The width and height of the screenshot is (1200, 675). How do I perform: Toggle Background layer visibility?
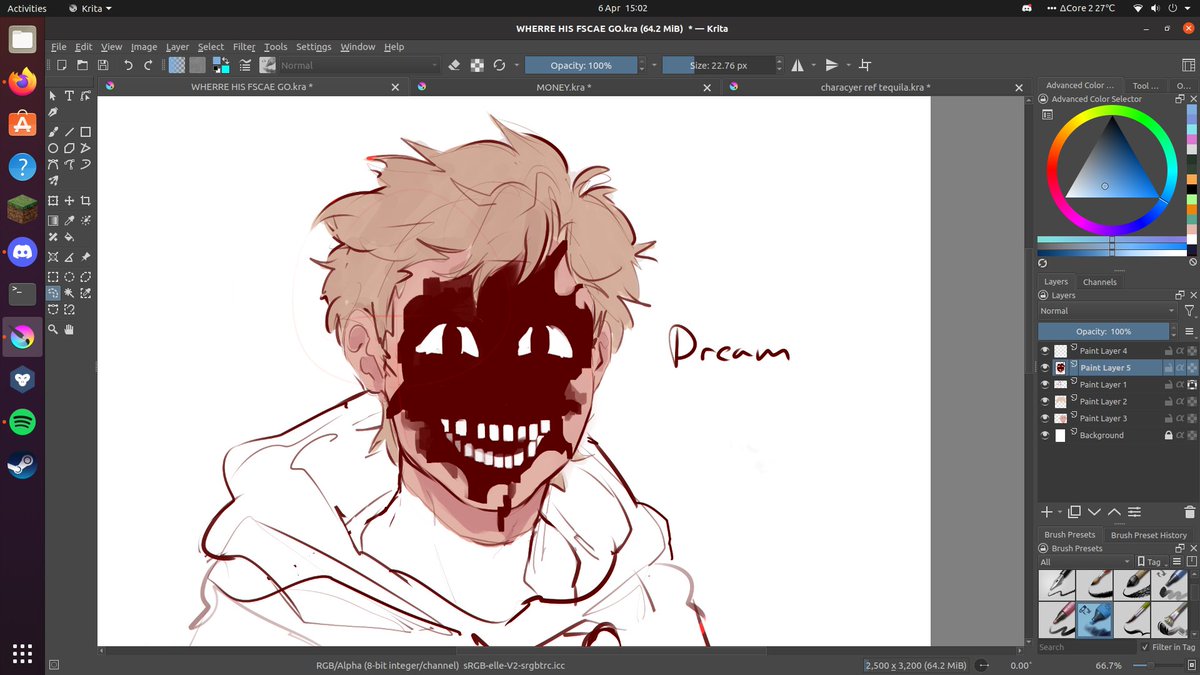pos(1045,435)
